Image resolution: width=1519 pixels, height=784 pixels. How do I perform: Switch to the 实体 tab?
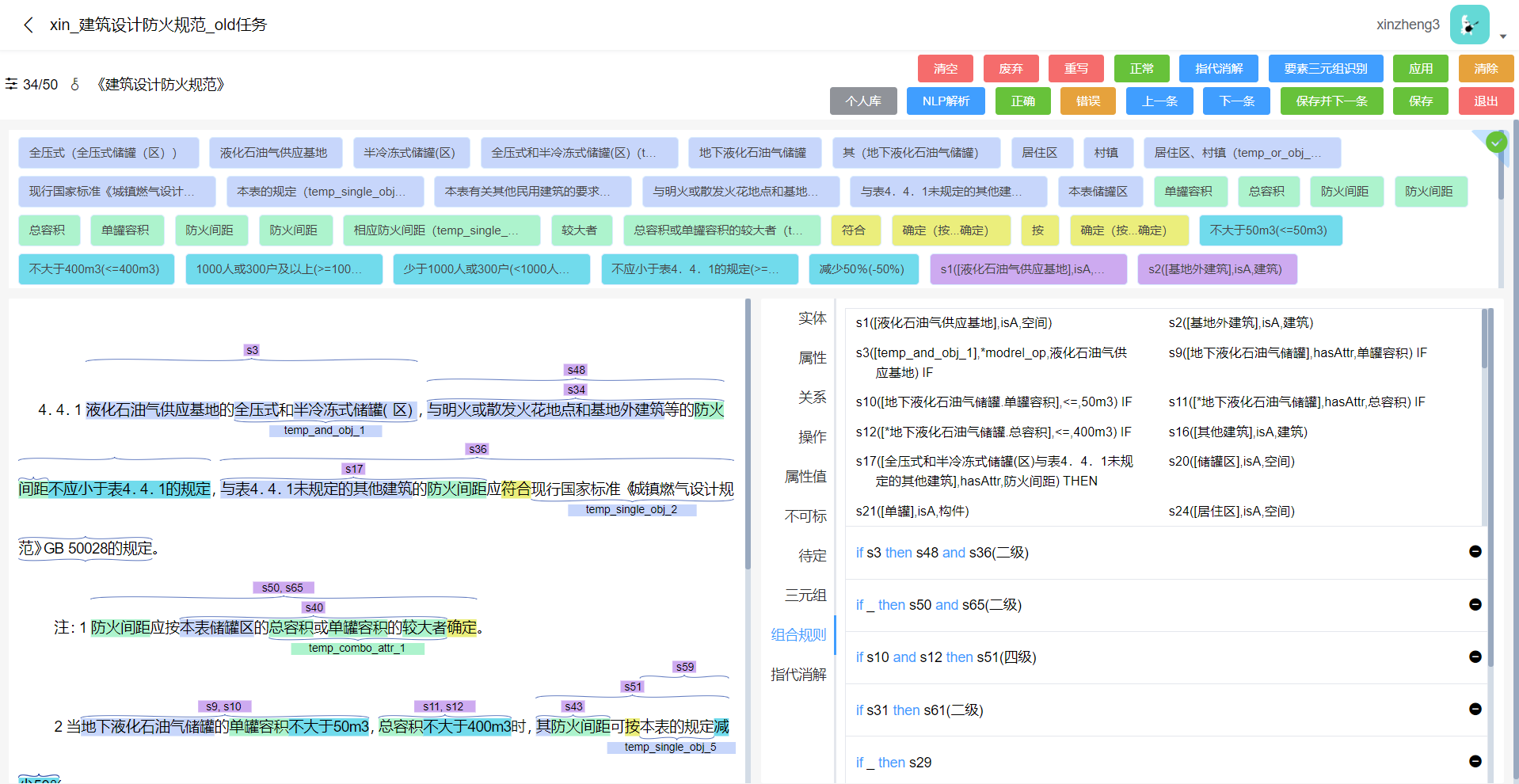click(x=812, y=318)
